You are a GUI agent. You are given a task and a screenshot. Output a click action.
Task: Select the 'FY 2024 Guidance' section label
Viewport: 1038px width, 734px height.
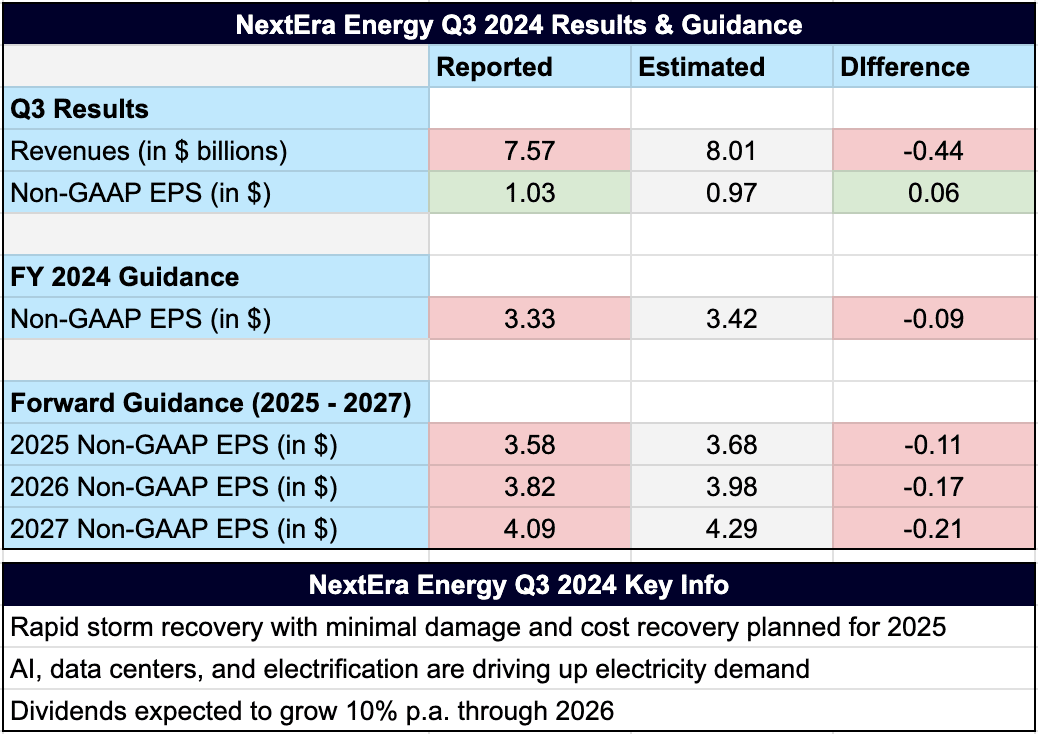point(216,277)
